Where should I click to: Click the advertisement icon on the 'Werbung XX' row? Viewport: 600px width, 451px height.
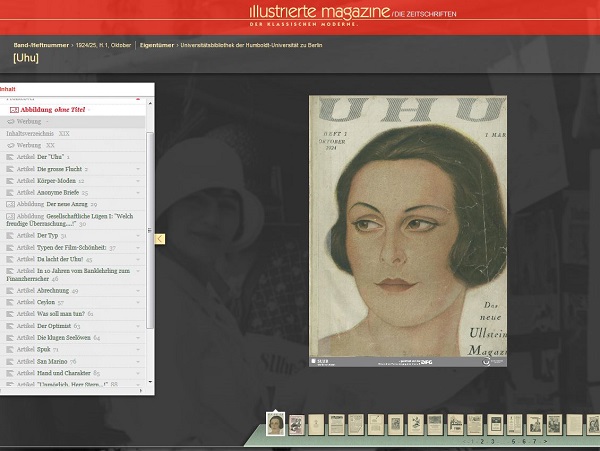click(11, 145)
